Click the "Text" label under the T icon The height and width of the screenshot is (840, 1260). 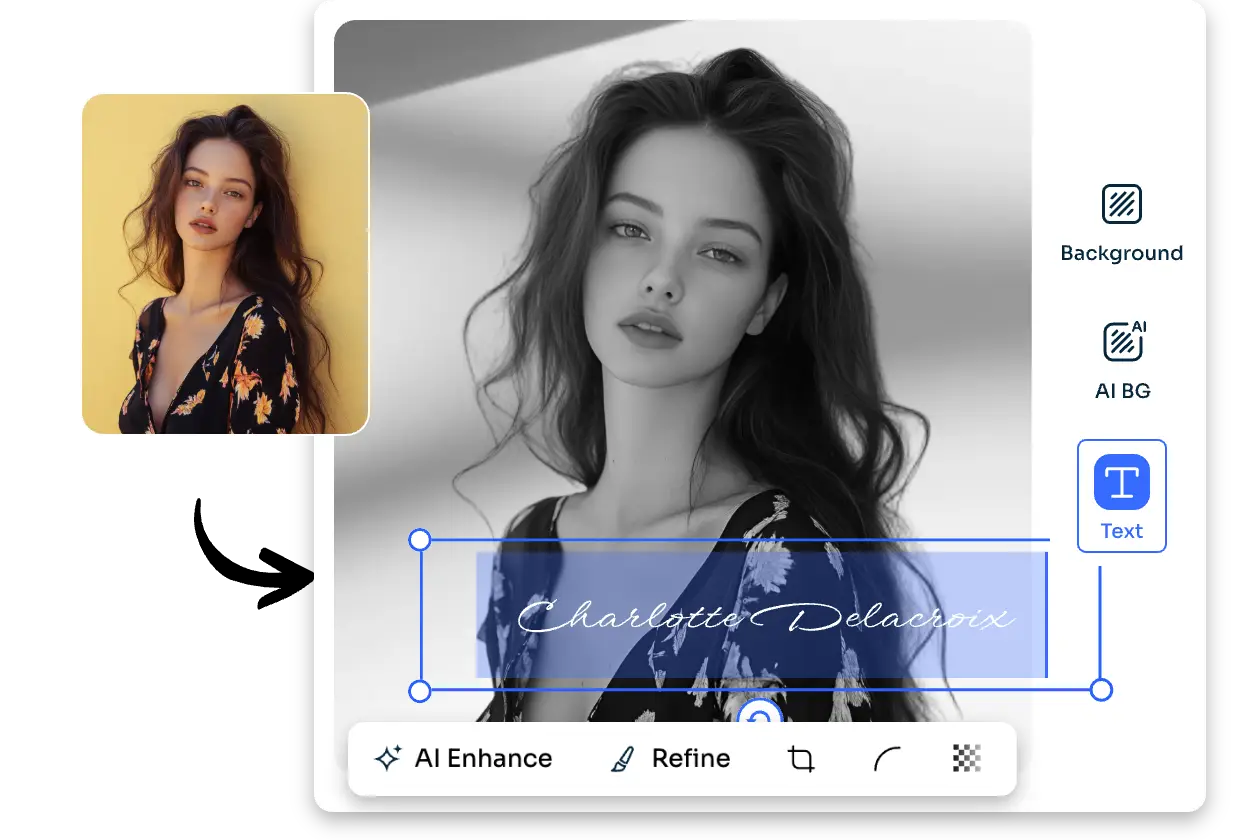click(1121, 531)
